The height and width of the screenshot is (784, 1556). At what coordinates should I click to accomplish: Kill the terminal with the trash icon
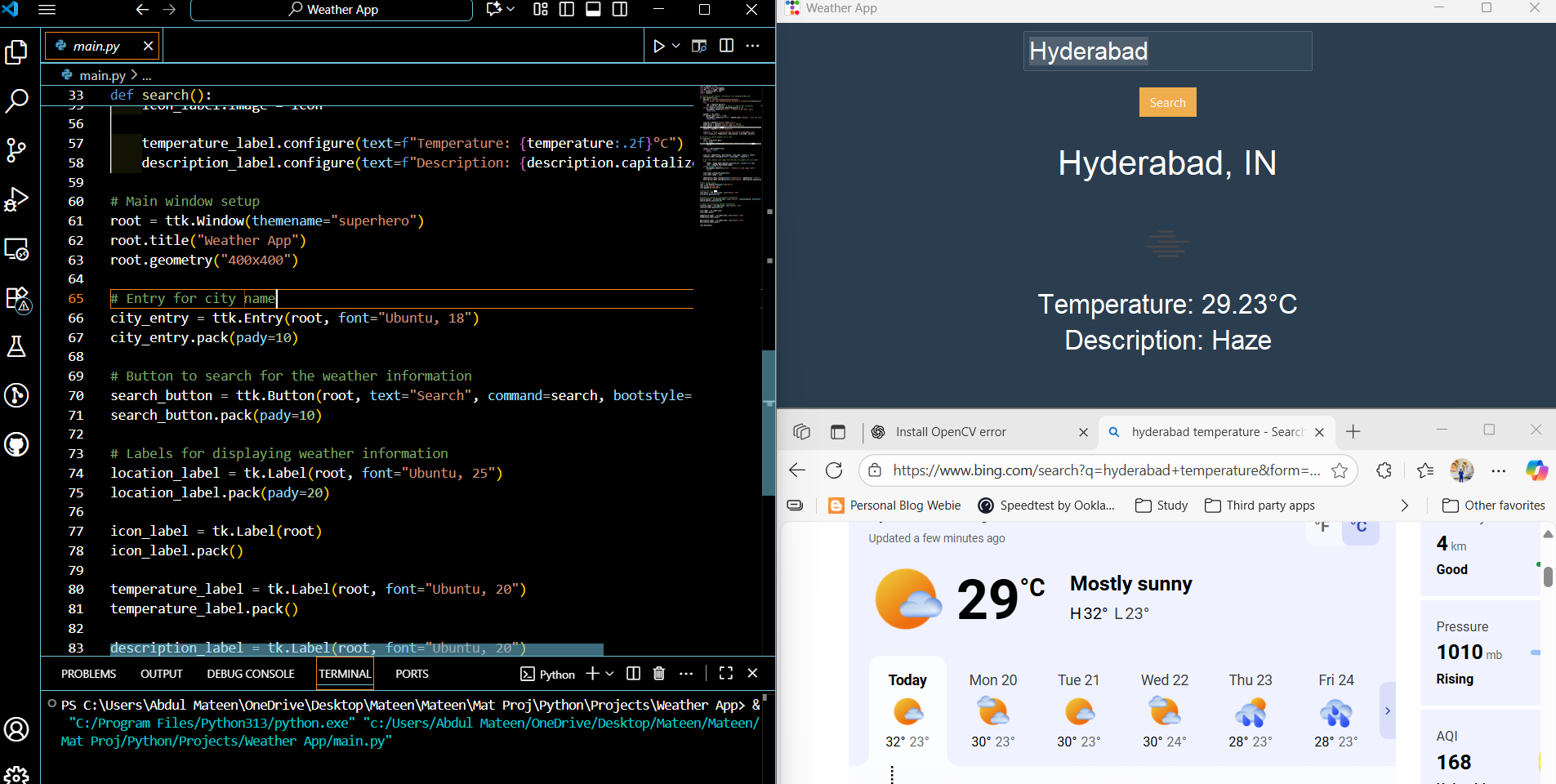(x=658, y=674)
